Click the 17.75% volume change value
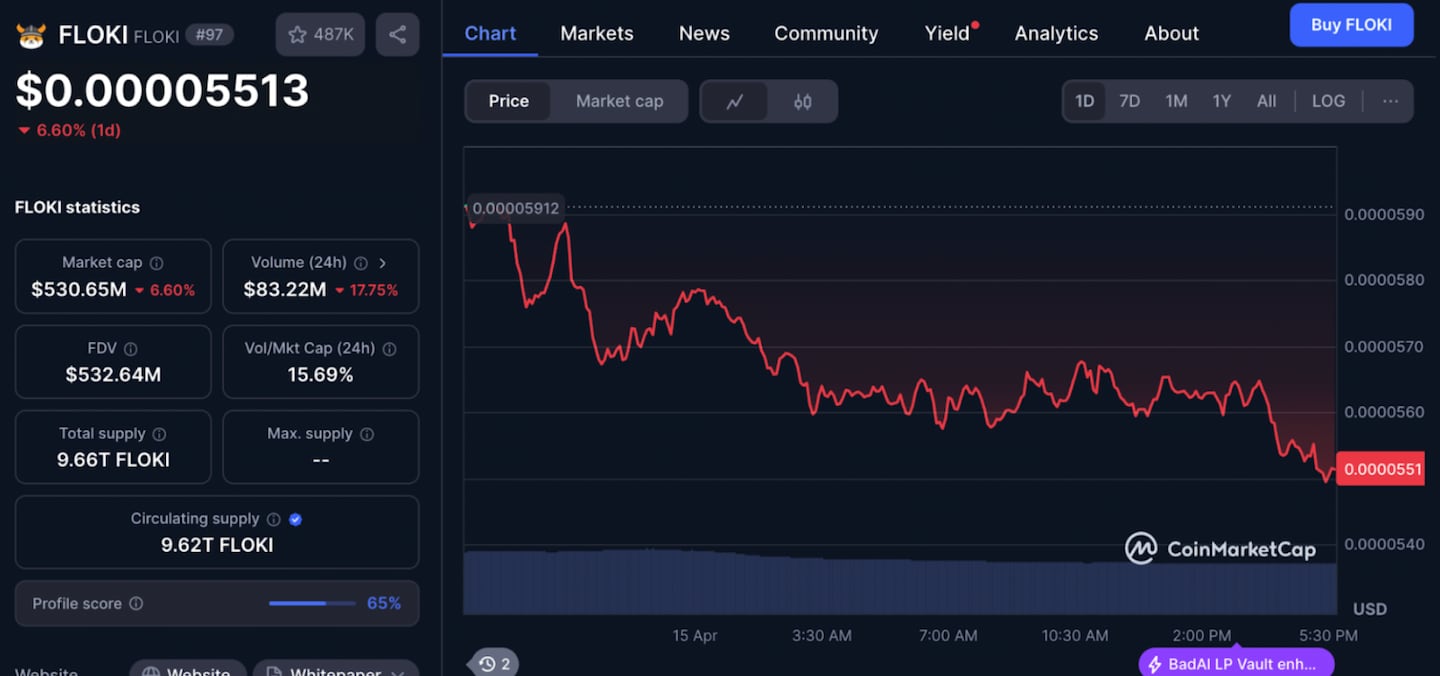1440x676 pixels. tap(366, 290)
